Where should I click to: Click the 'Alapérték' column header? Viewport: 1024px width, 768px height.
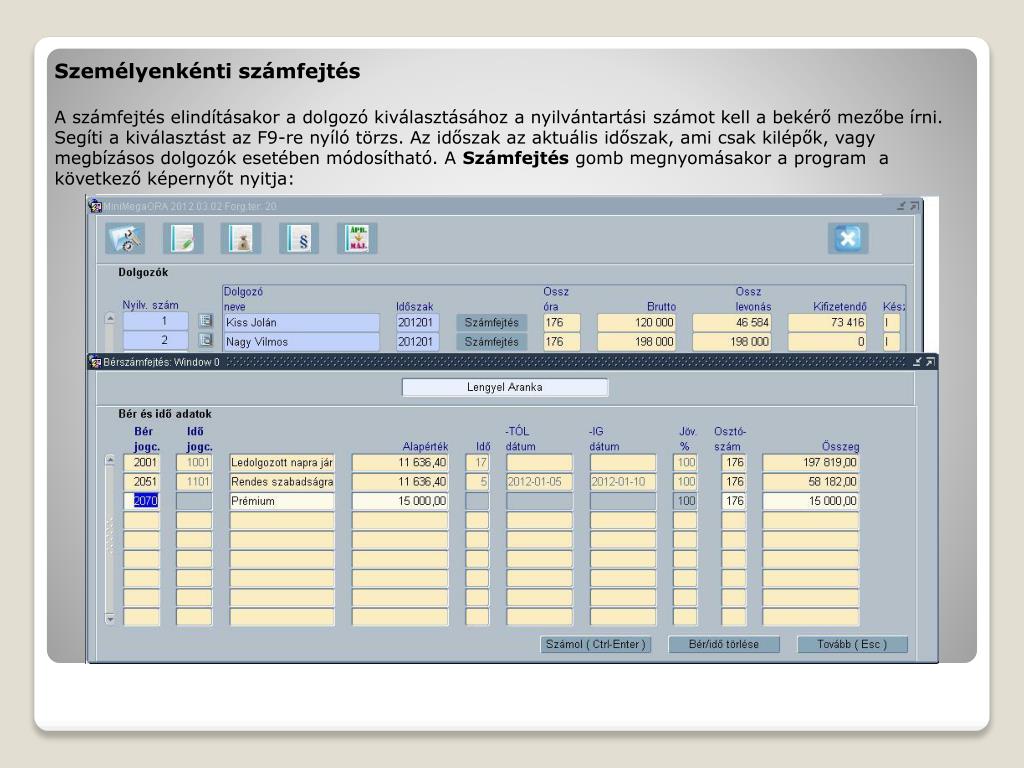coord(425,447)
